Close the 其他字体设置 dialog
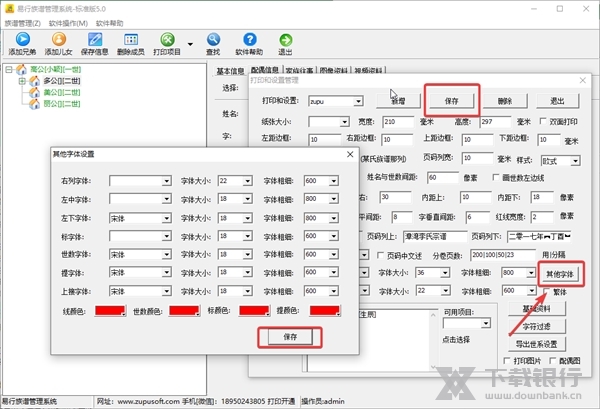Image resolution: width=600 pixels, height=409 pixels. [350, 154]
